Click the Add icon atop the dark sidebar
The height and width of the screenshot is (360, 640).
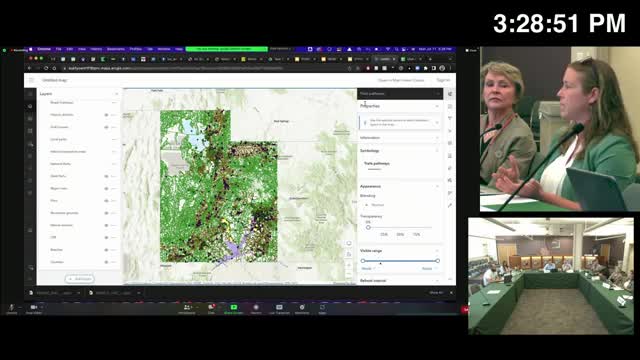click(30, 94)
